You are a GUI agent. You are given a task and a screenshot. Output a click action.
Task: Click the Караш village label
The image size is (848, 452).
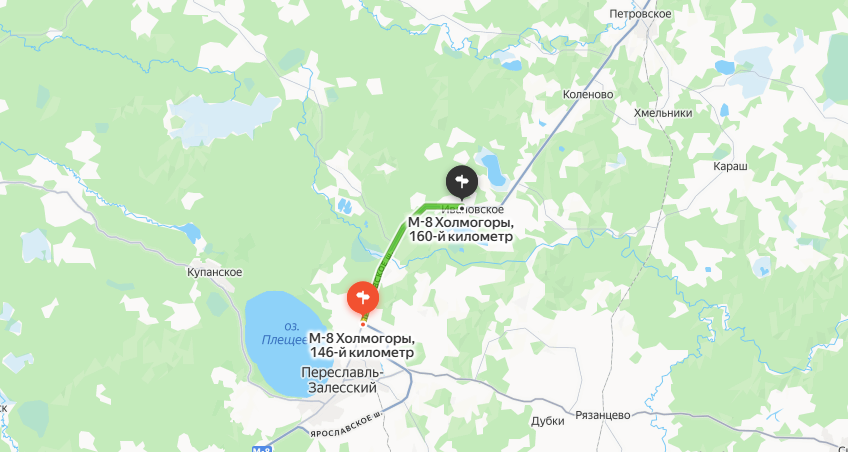click(x=730, y=167)
